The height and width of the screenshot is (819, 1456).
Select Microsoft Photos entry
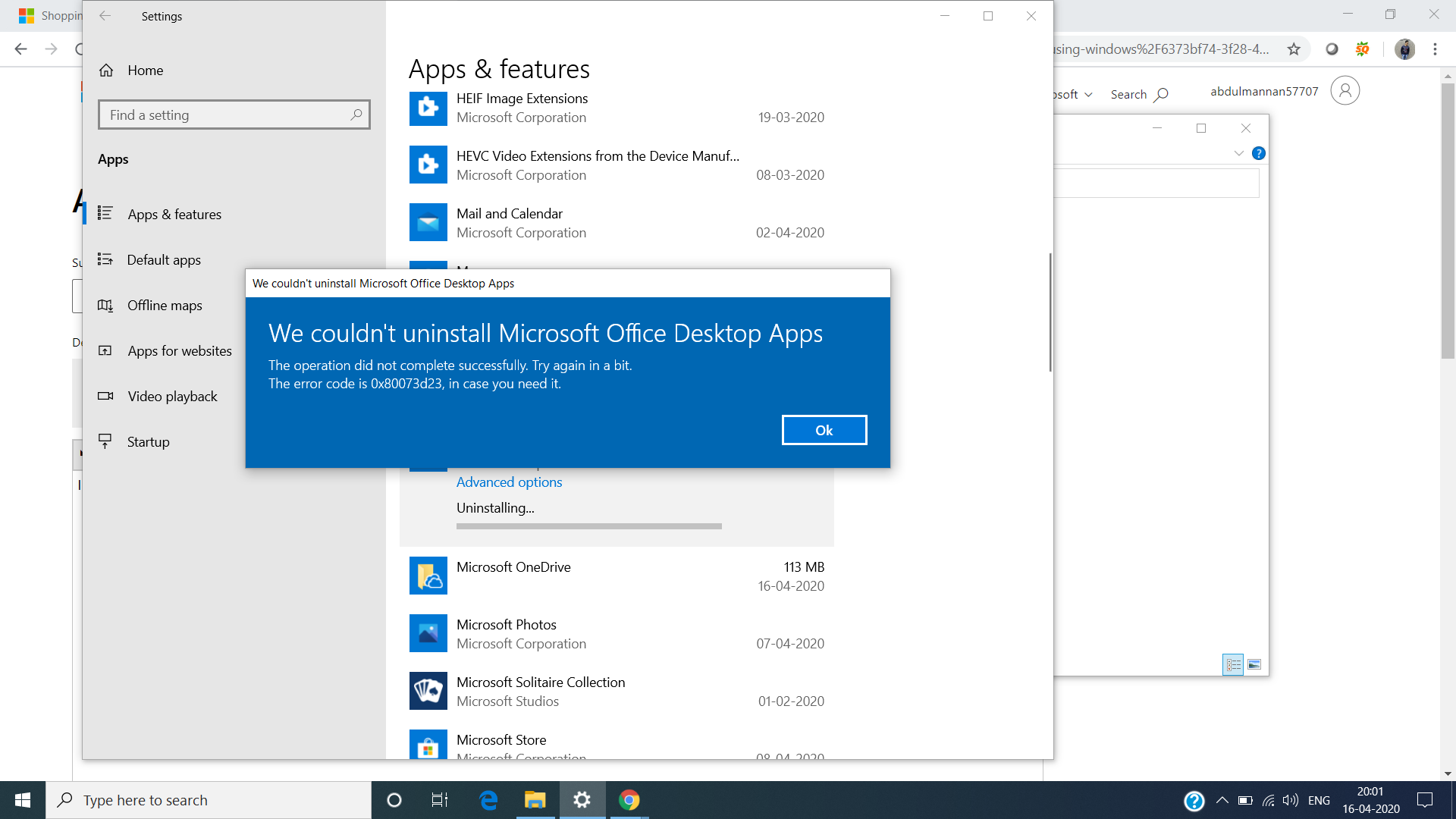pos(617,634)
